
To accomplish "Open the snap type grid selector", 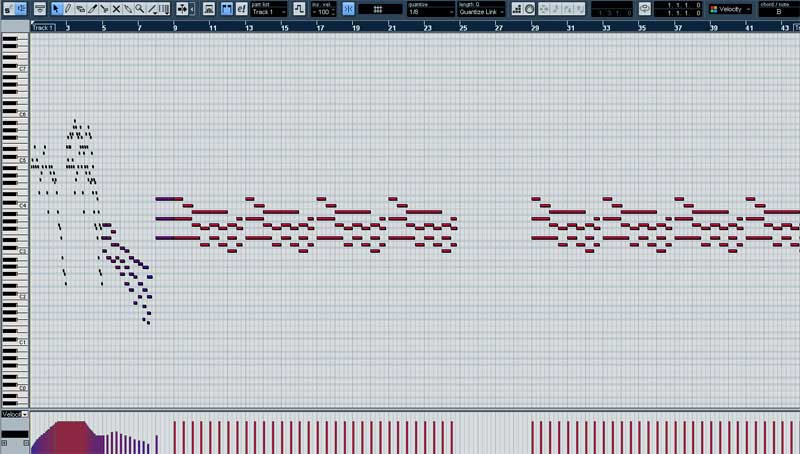I will 380,9.
